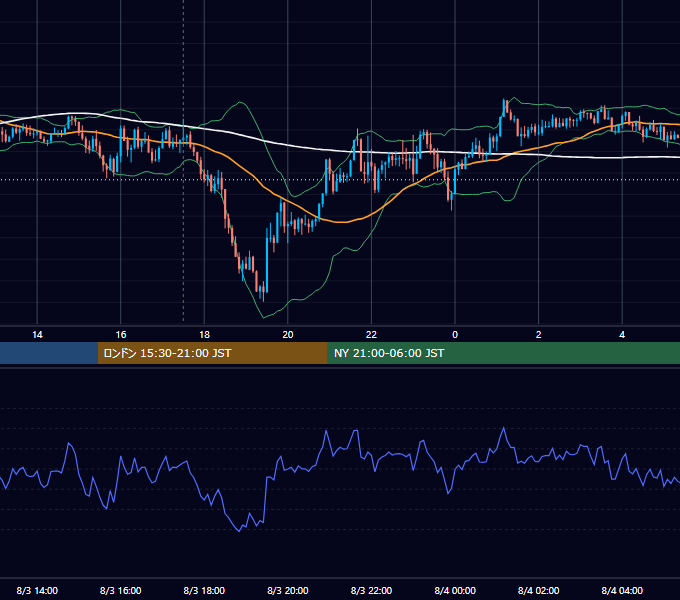
Task: Click the 16 hour label on price chart axis
Action: 121,335
